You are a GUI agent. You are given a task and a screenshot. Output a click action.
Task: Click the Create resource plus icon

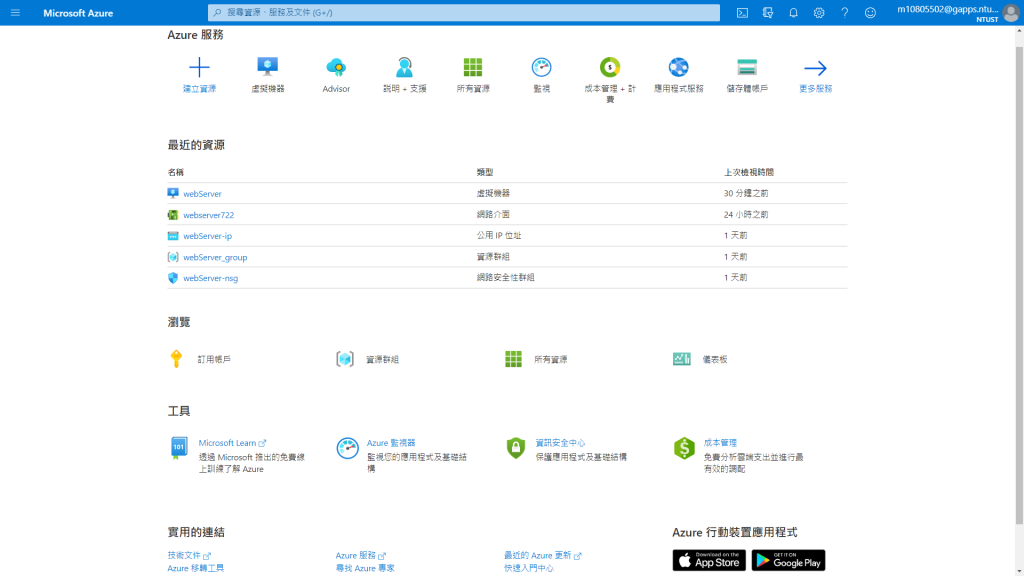(199, 67)
